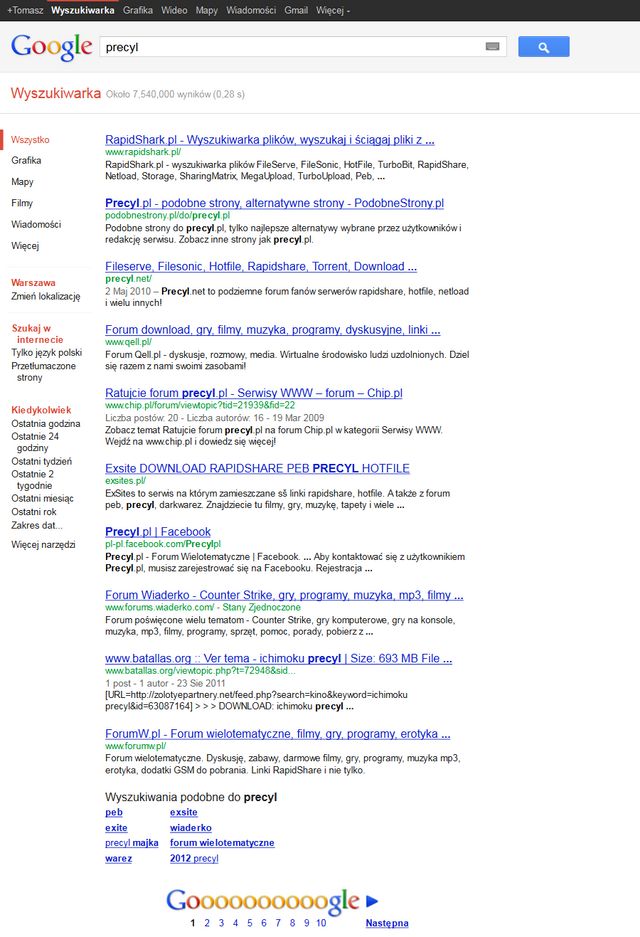This screenshot has width=640, height=937.
Task: Click the Google logo
Action: click(51, 47)
